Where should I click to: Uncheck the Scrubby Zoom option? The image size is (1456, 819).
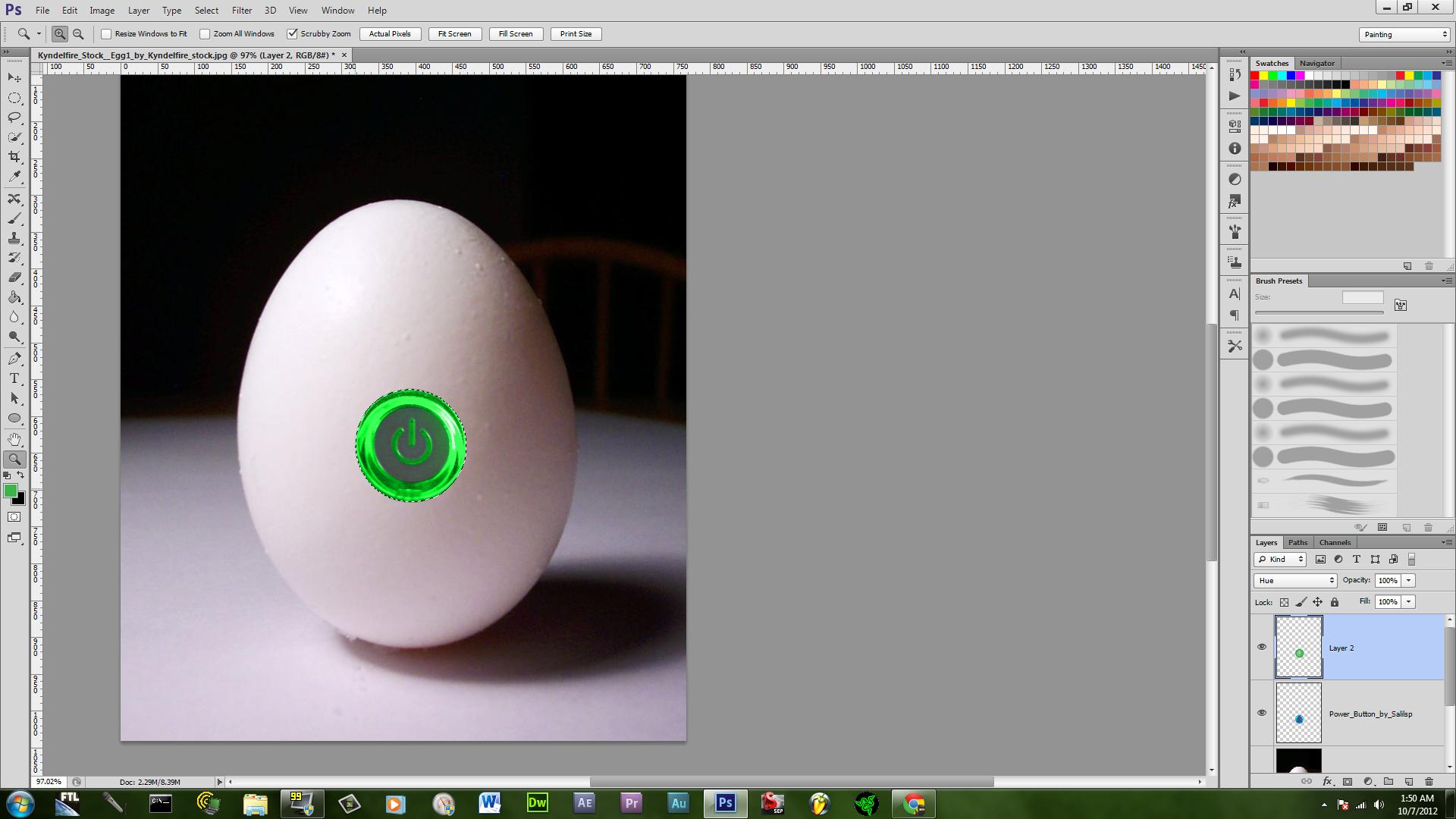tap(292, 34)
